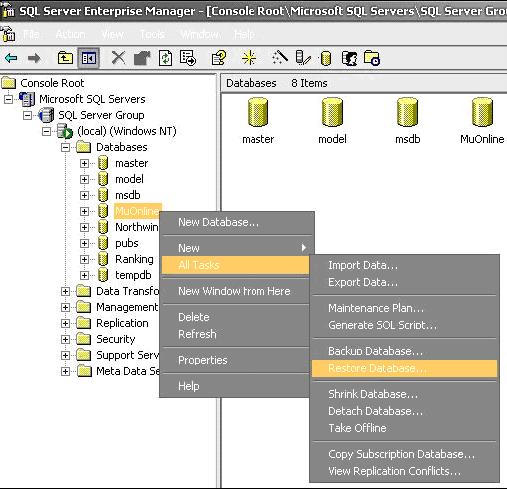507x489 pixels.
Task: Expand the master database node
Action: click(84, 163)
